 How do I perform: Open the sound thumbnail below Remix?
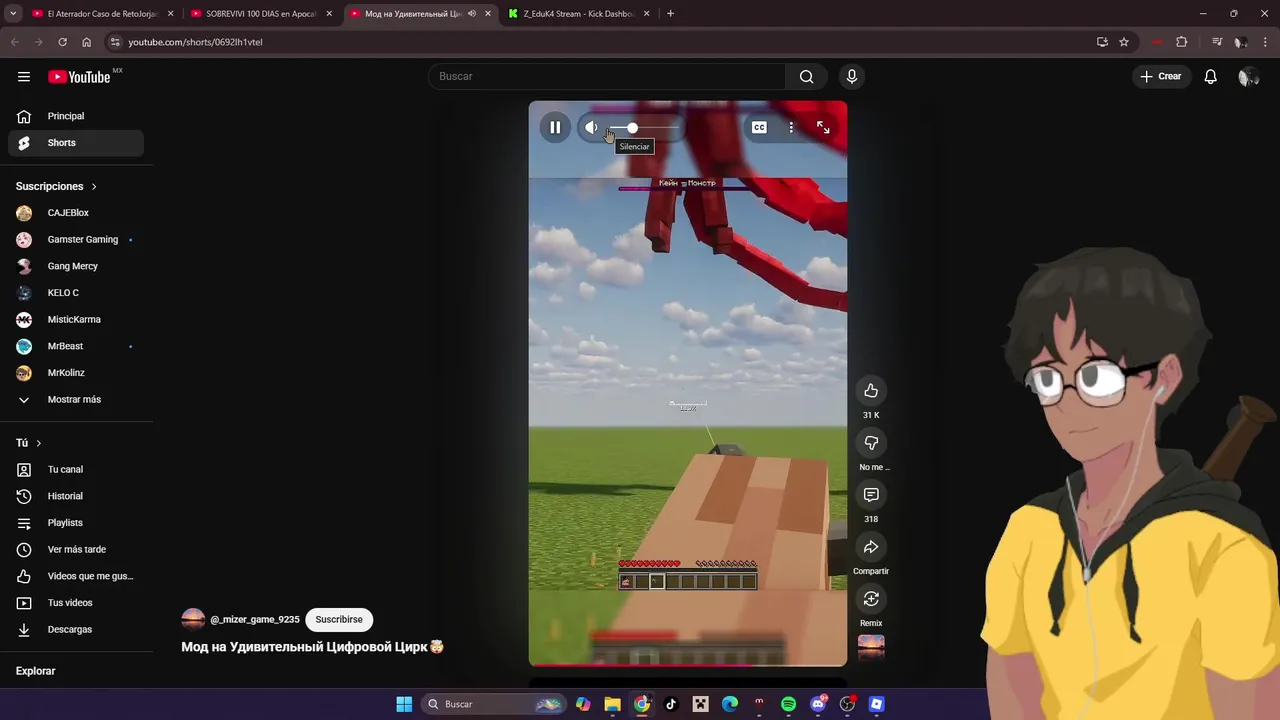pos(871,647)
